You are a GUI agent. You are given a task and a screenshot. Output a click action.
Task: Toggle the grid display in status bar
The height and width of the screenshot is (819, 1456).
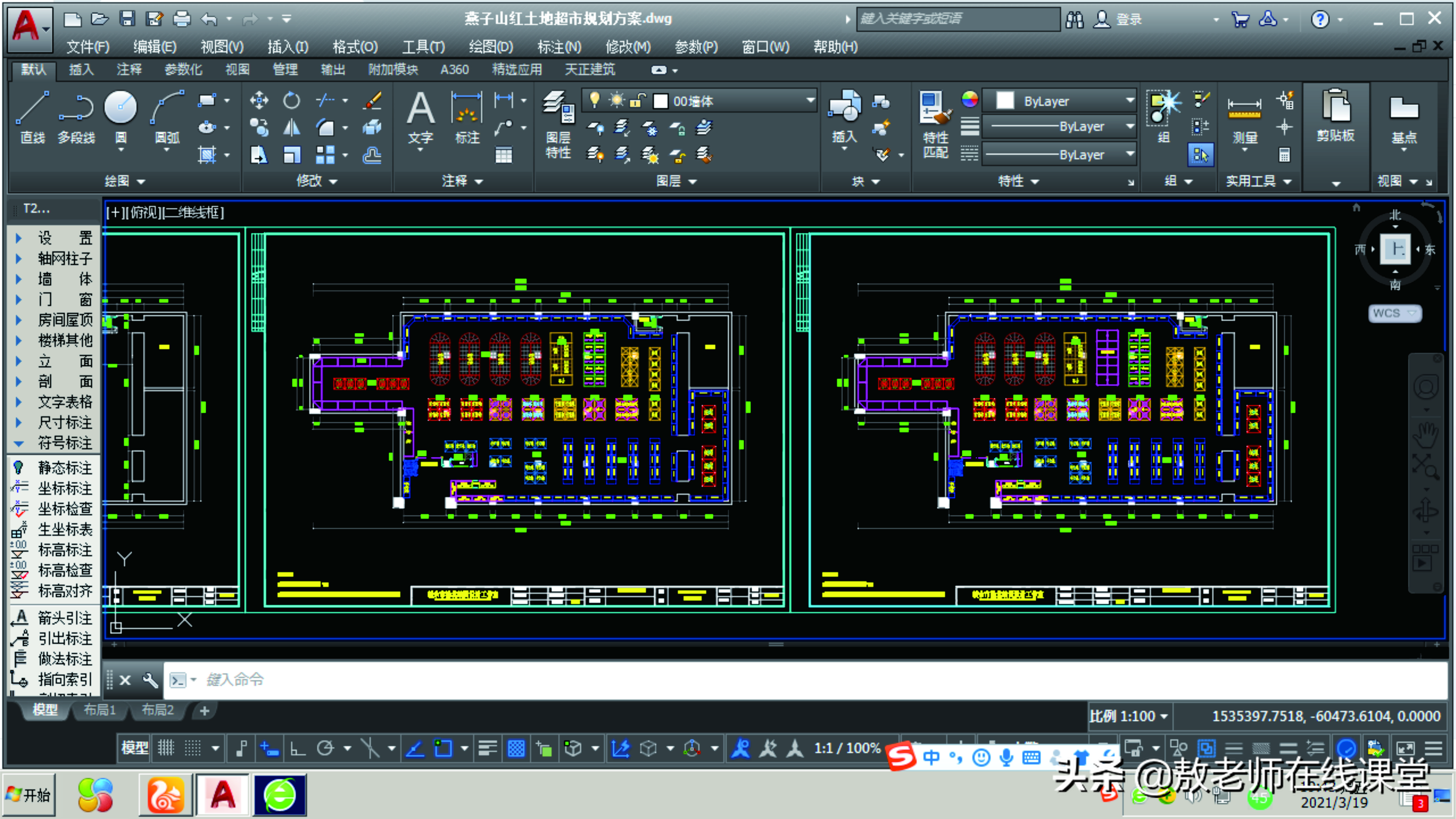[x=166, y=748]
